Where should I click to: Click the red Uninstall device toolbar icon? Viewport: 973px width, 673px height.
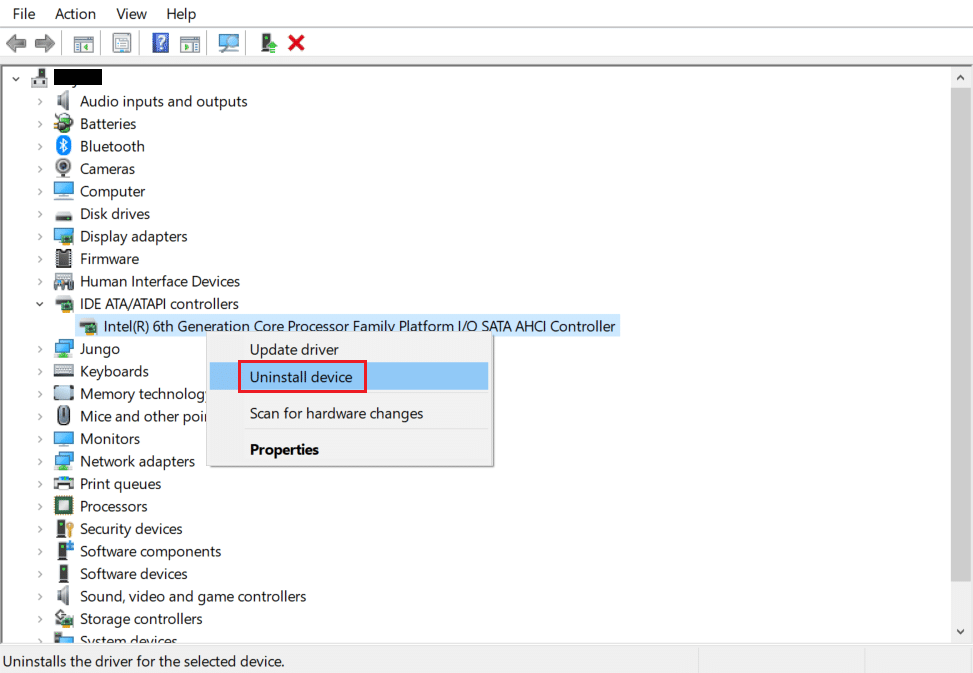point(296,42)
